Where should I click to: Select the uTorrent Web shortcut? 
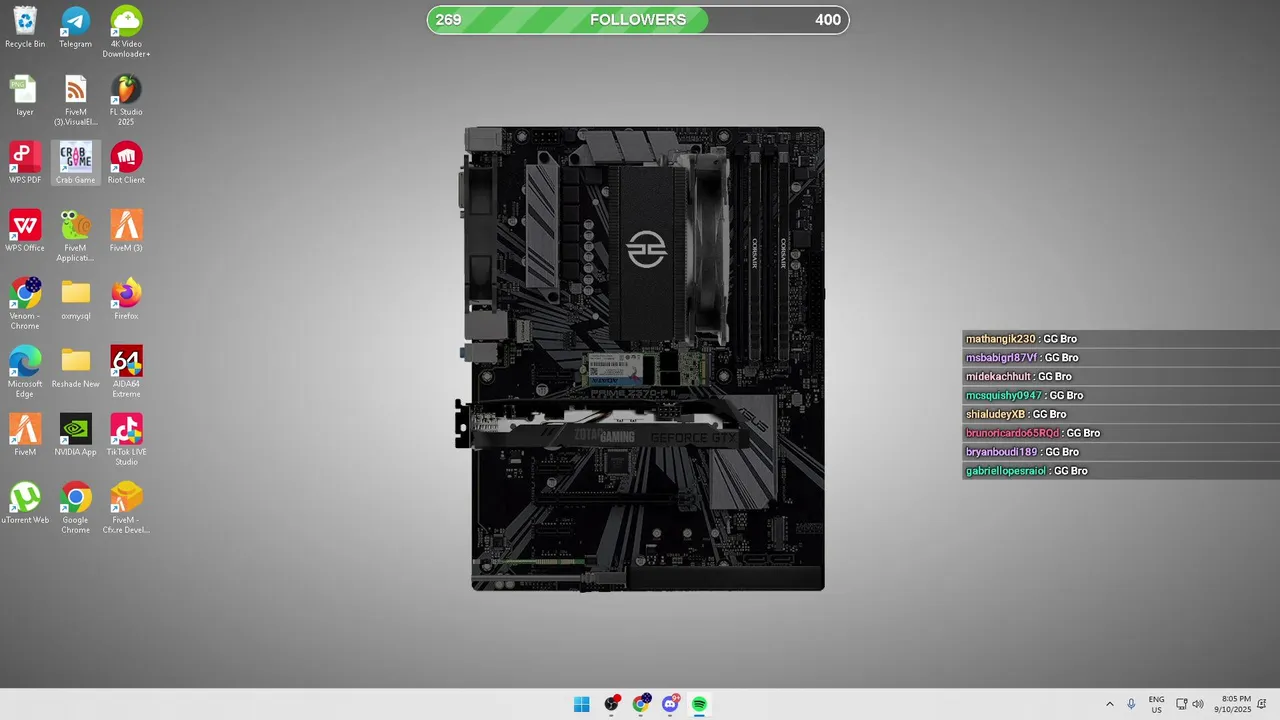click(25, 504)
